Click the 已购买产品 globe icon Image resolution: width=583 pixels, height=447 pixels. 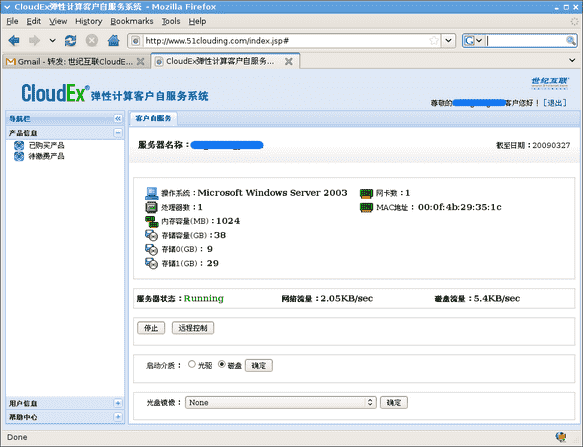[x=19, y=145]
